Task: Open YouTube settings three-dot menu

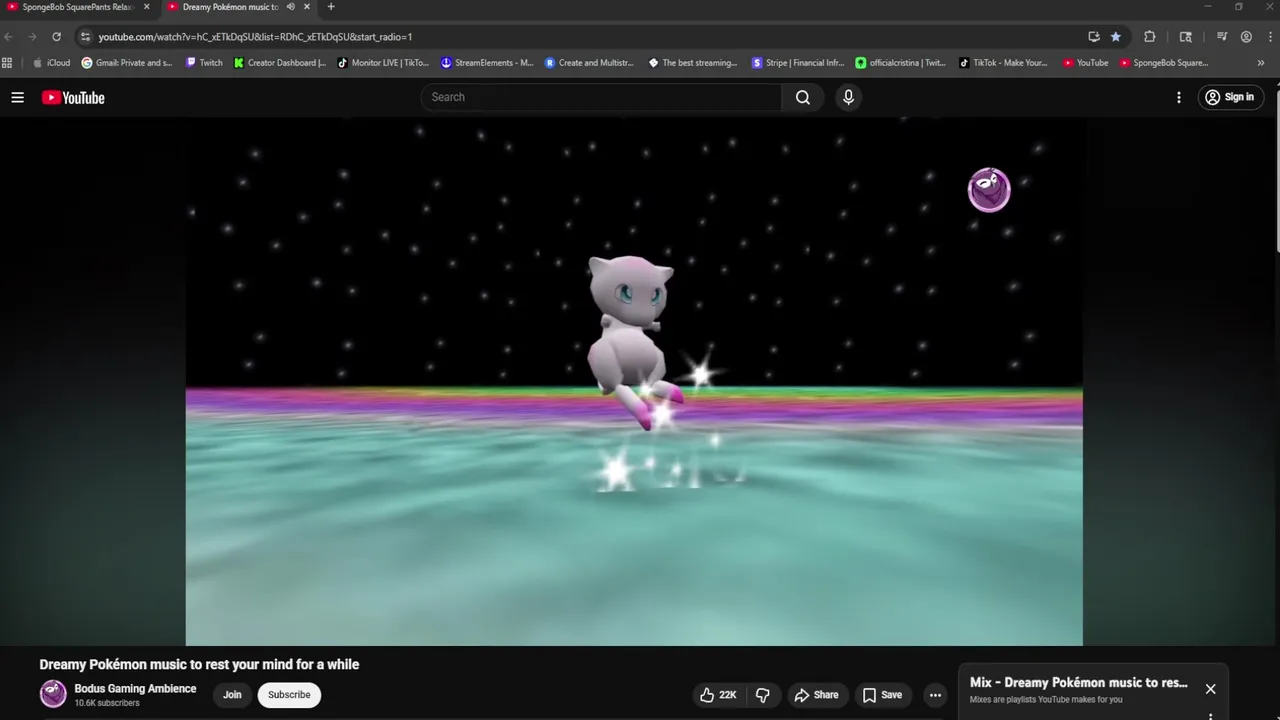Action: 1179,97
